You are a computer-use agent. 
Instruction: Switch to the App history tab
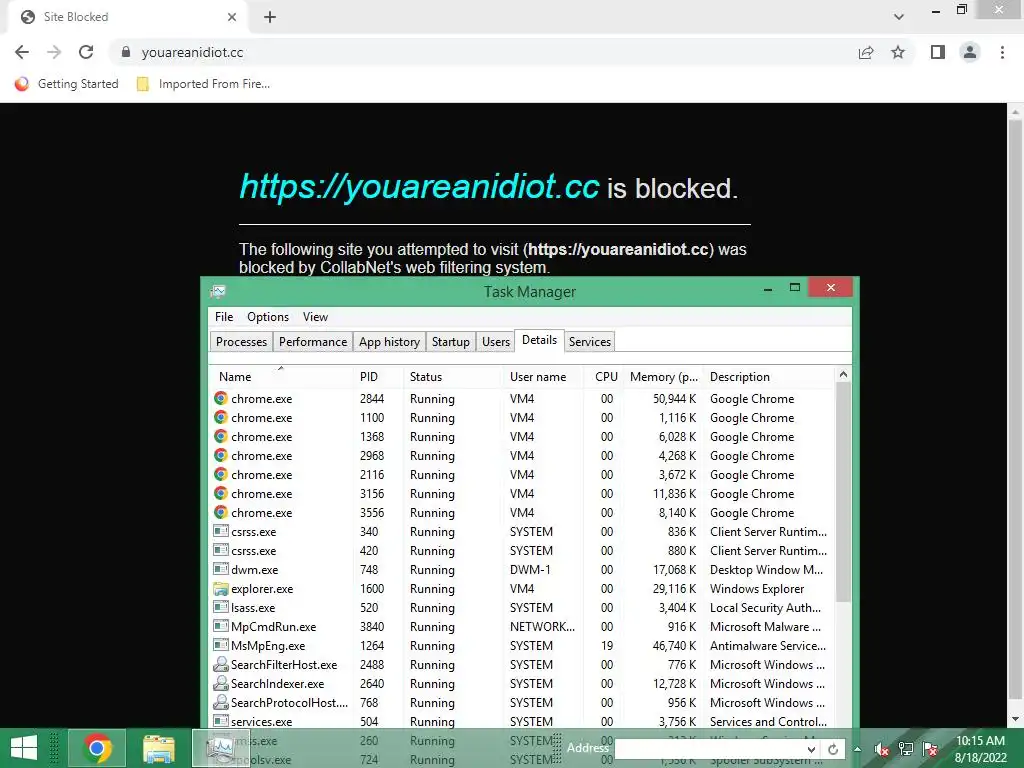(x=389, y=342)
